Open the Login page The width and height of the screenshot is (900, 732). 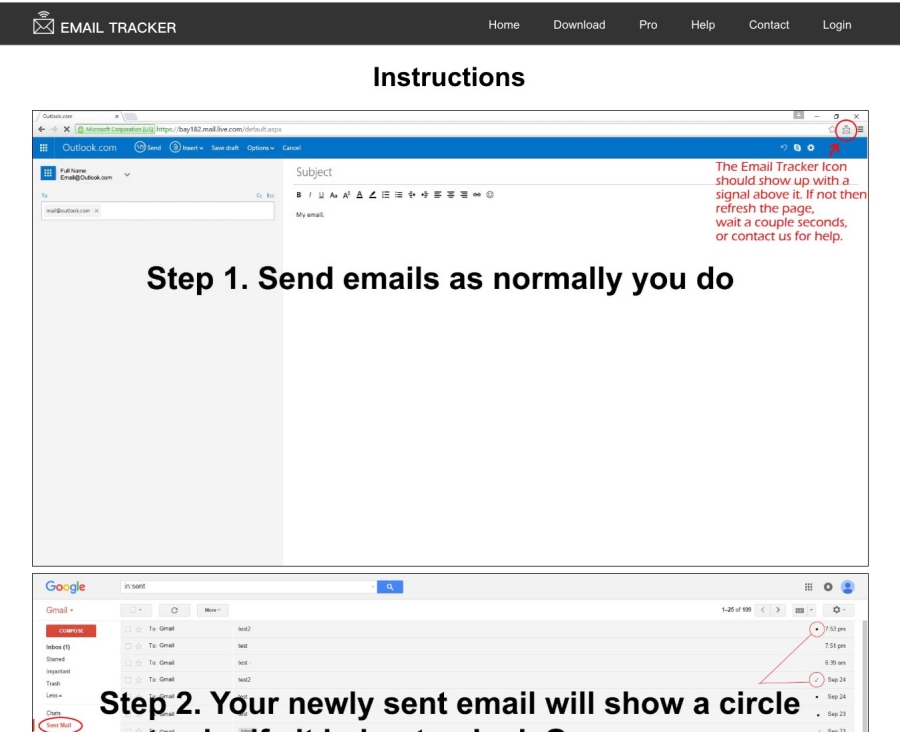(x=836, y=25)
